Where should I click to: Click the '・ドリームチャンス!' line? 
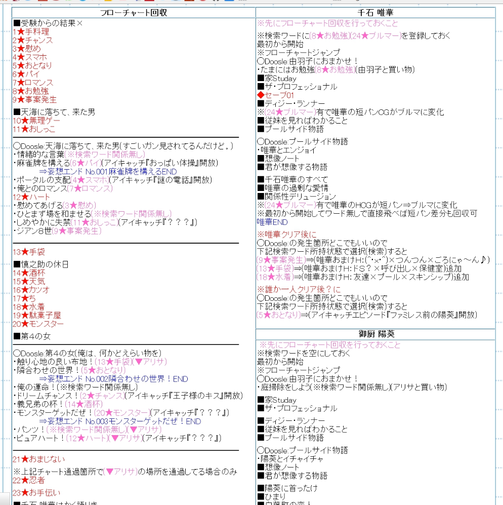pyautogui.click(x=128, y=396)
